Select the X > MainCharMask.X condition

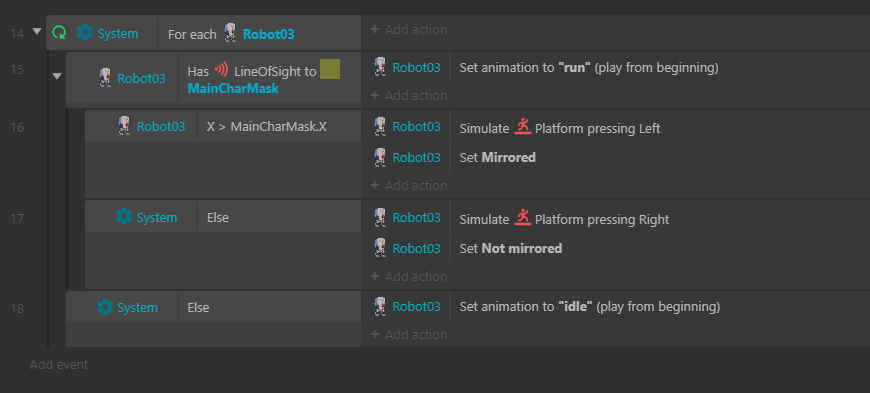pos(267,127)
